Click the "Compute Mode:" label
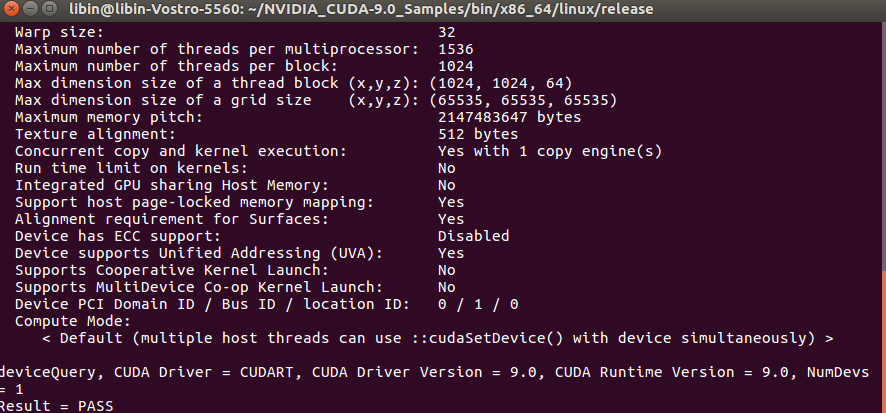Screen dimensions: 886x413 click(x=73, y=321)
